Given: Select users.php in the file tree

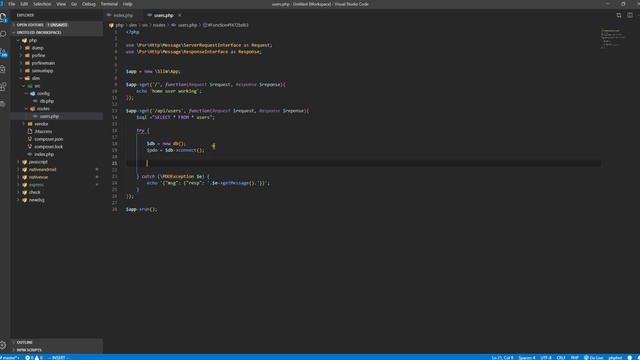Looking at the screenshot, I should (x=57, y=116).
